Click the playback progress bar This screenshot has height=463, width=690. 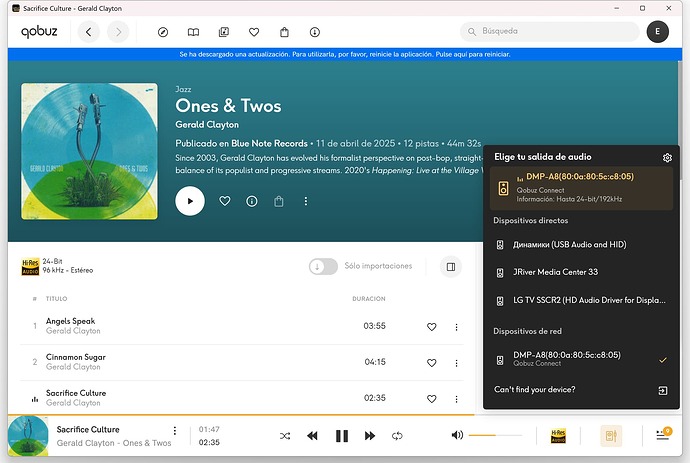(345, 415)
